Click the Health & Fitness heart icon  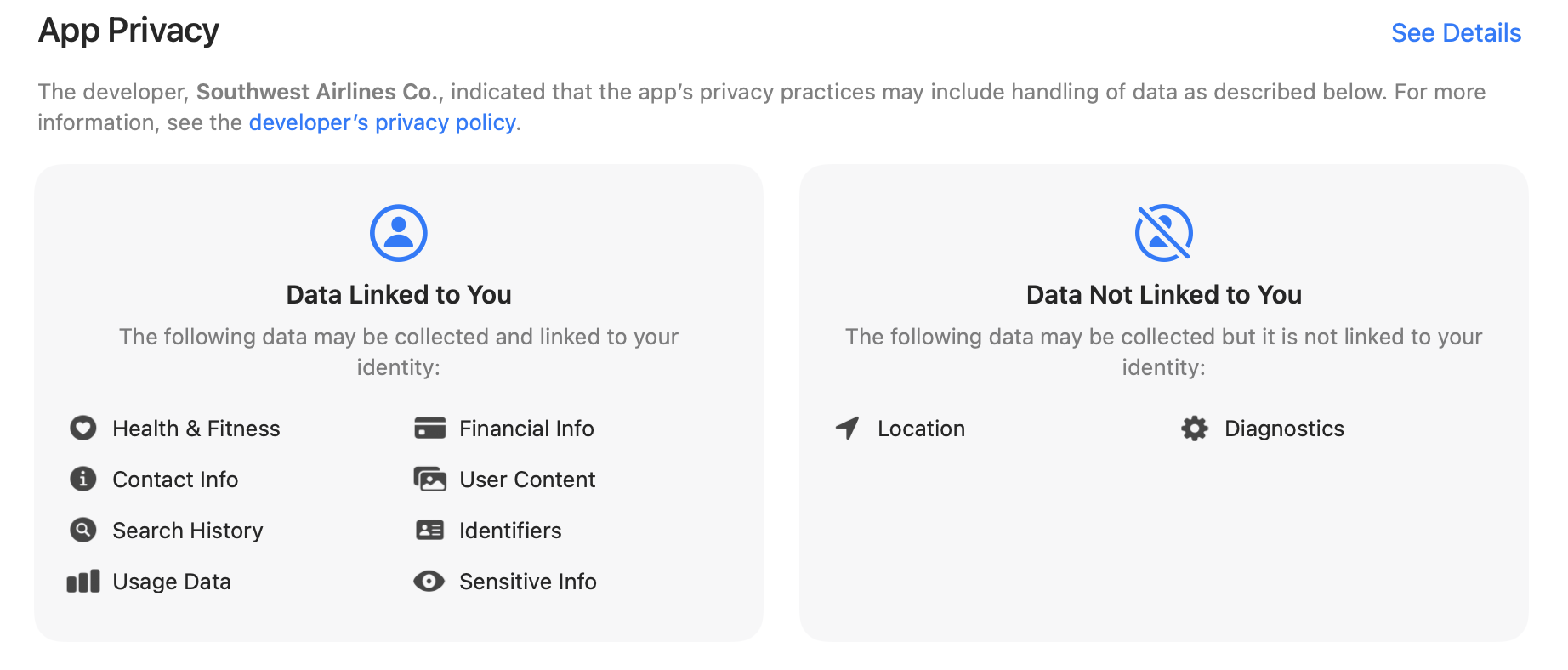(x=82, y=428)
